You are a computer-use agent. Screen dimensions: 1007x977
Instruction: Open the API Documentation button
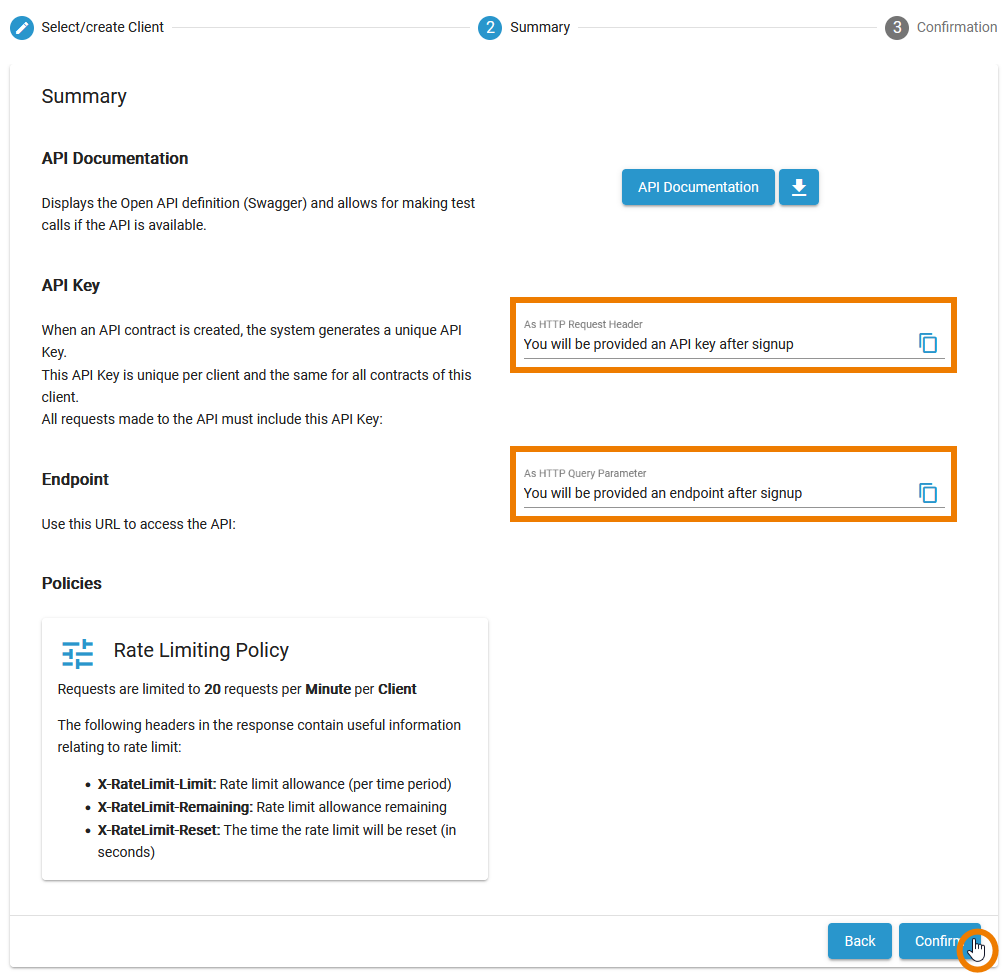click(x=698, y=187)
